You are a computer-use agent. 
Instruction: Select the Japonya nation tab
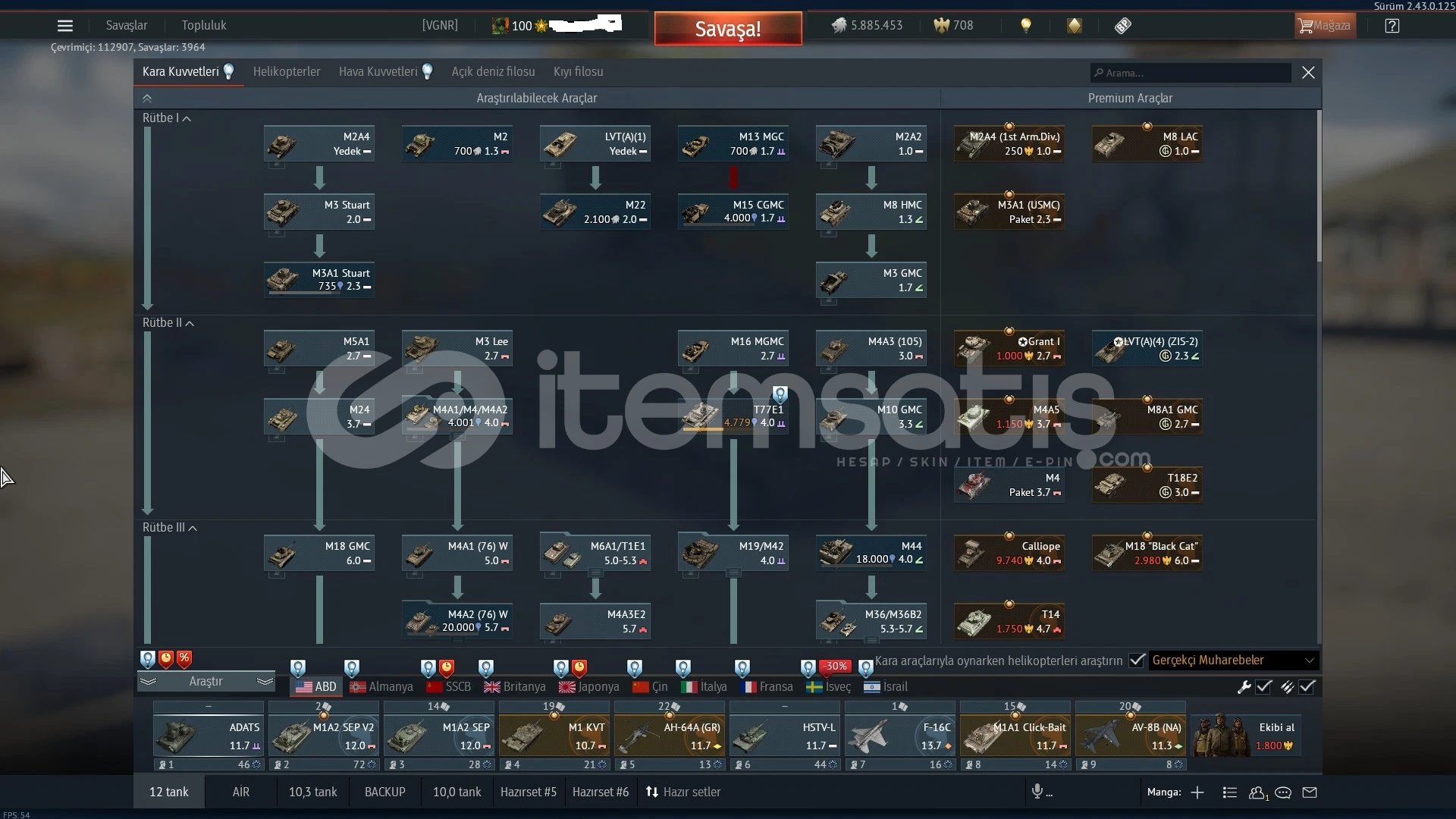(589, 687)
